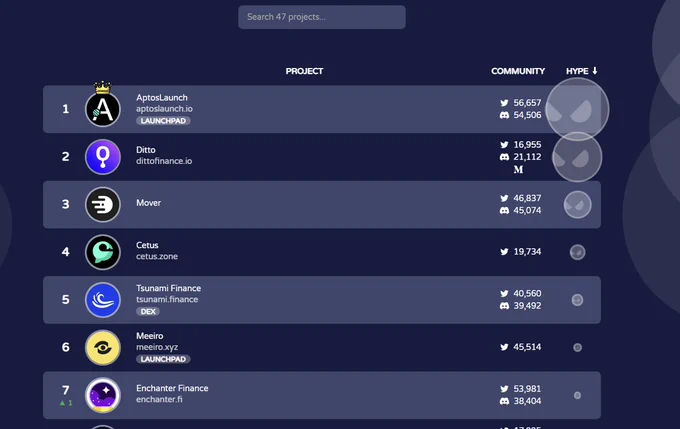Open Ditto's Medium icon
This screenshot has width=680, height=429.
click(x=518, y=170)
